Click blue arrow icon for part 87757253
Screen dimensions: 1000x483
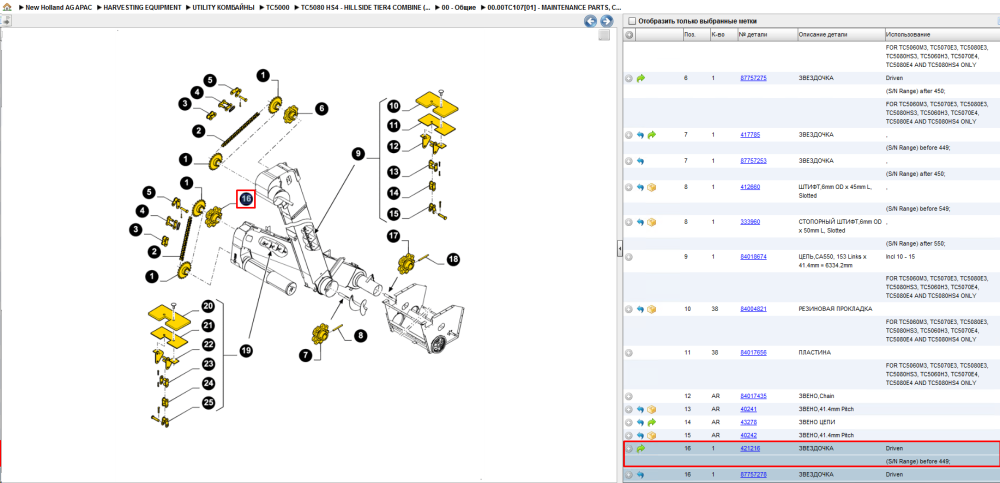641,161
